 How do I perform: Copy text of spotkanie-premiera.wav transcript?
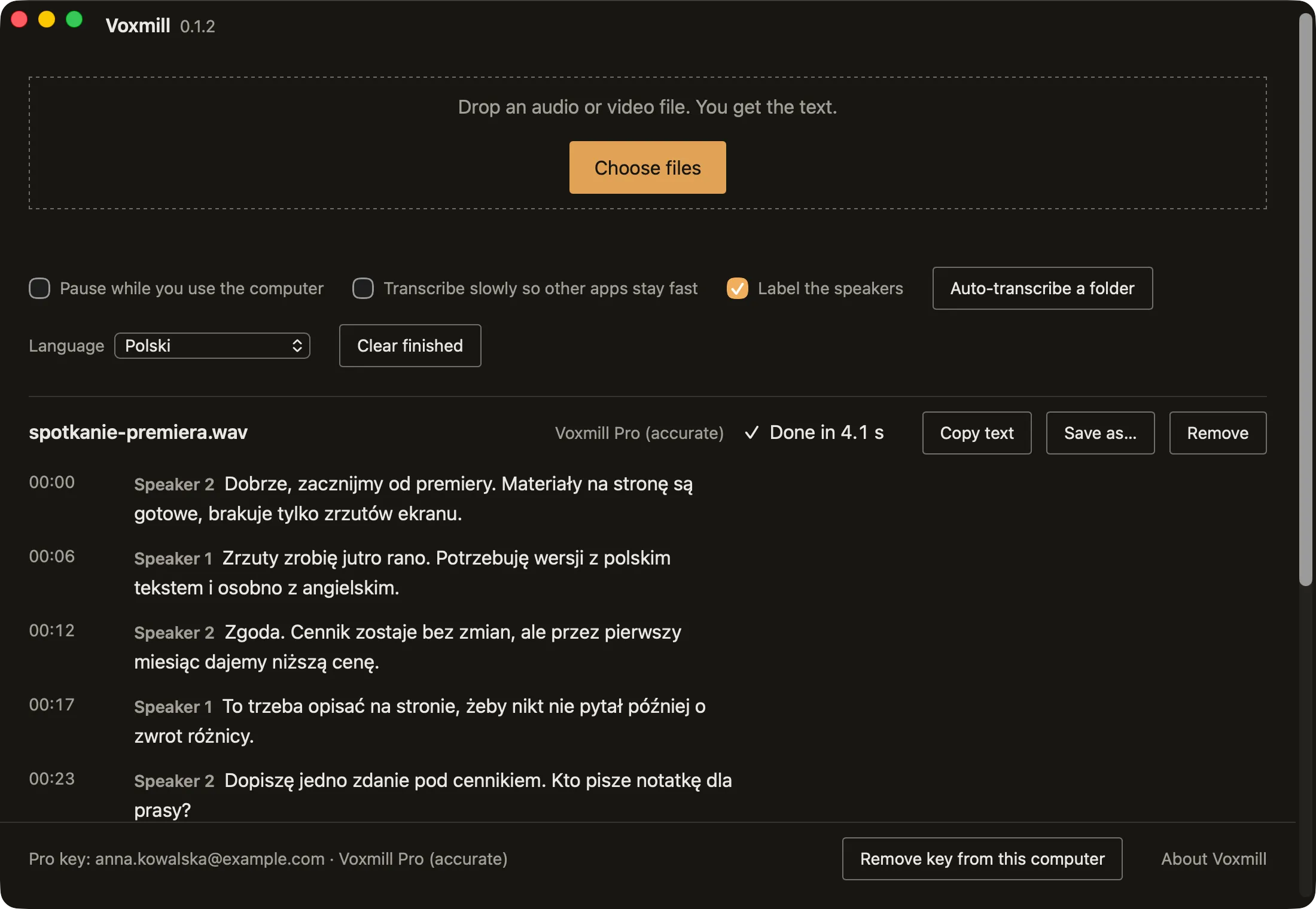coord(977,433)
